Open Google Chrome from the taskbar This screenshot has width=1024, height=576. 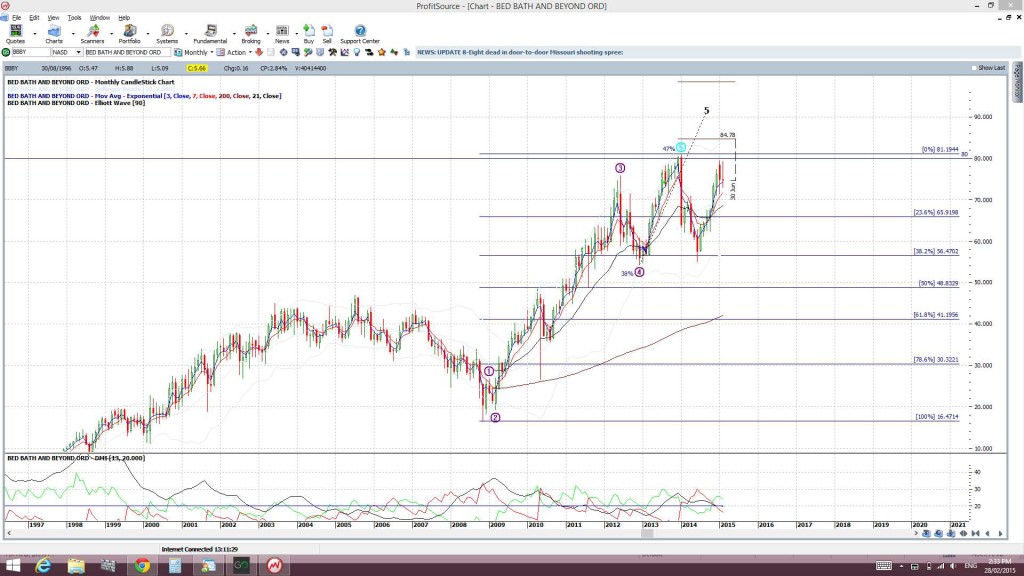142,566
